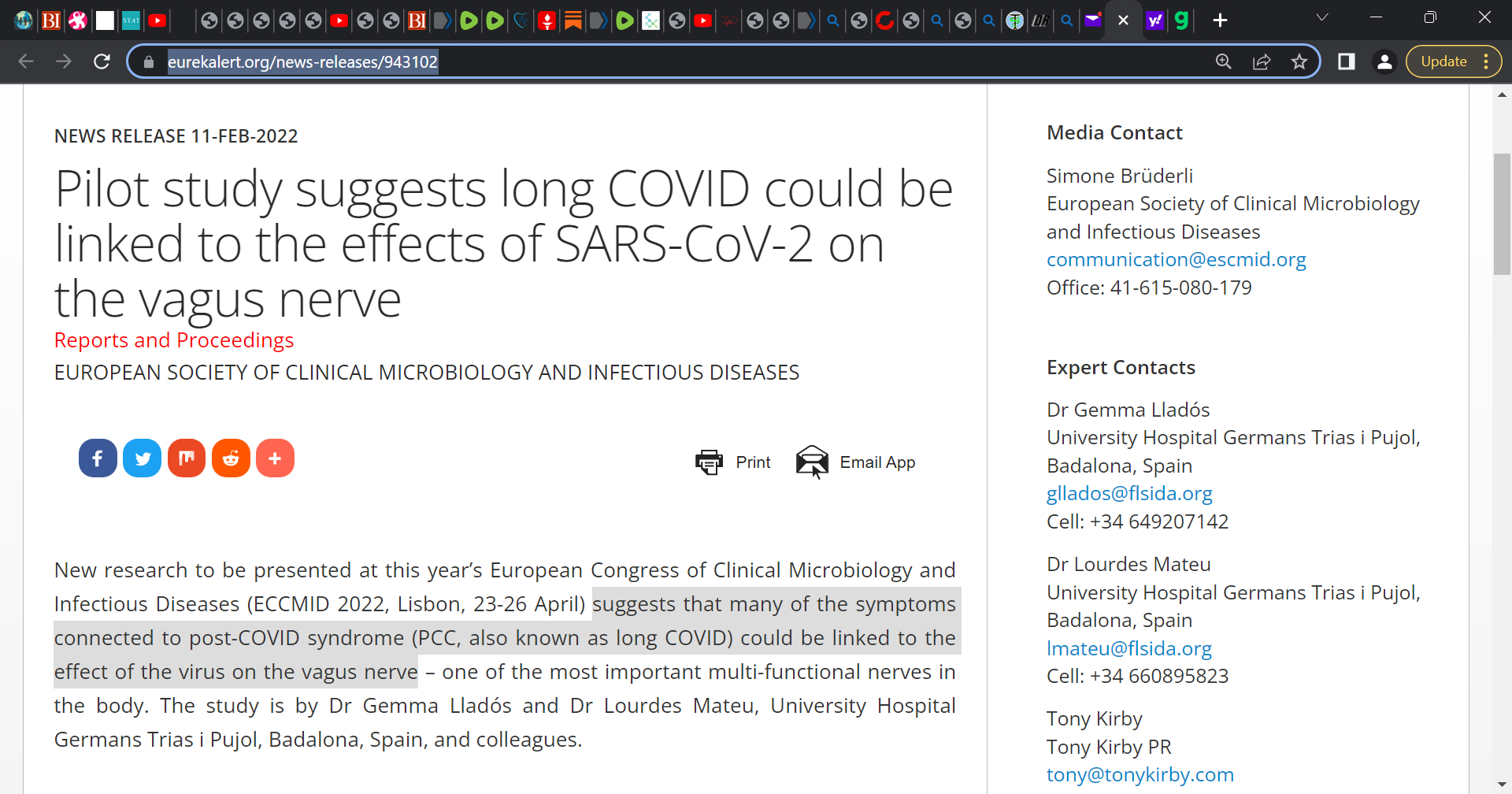This screenshot has height=794, width=1512.
Task: Click the Email App envelope icon
Action: (812, 462)
